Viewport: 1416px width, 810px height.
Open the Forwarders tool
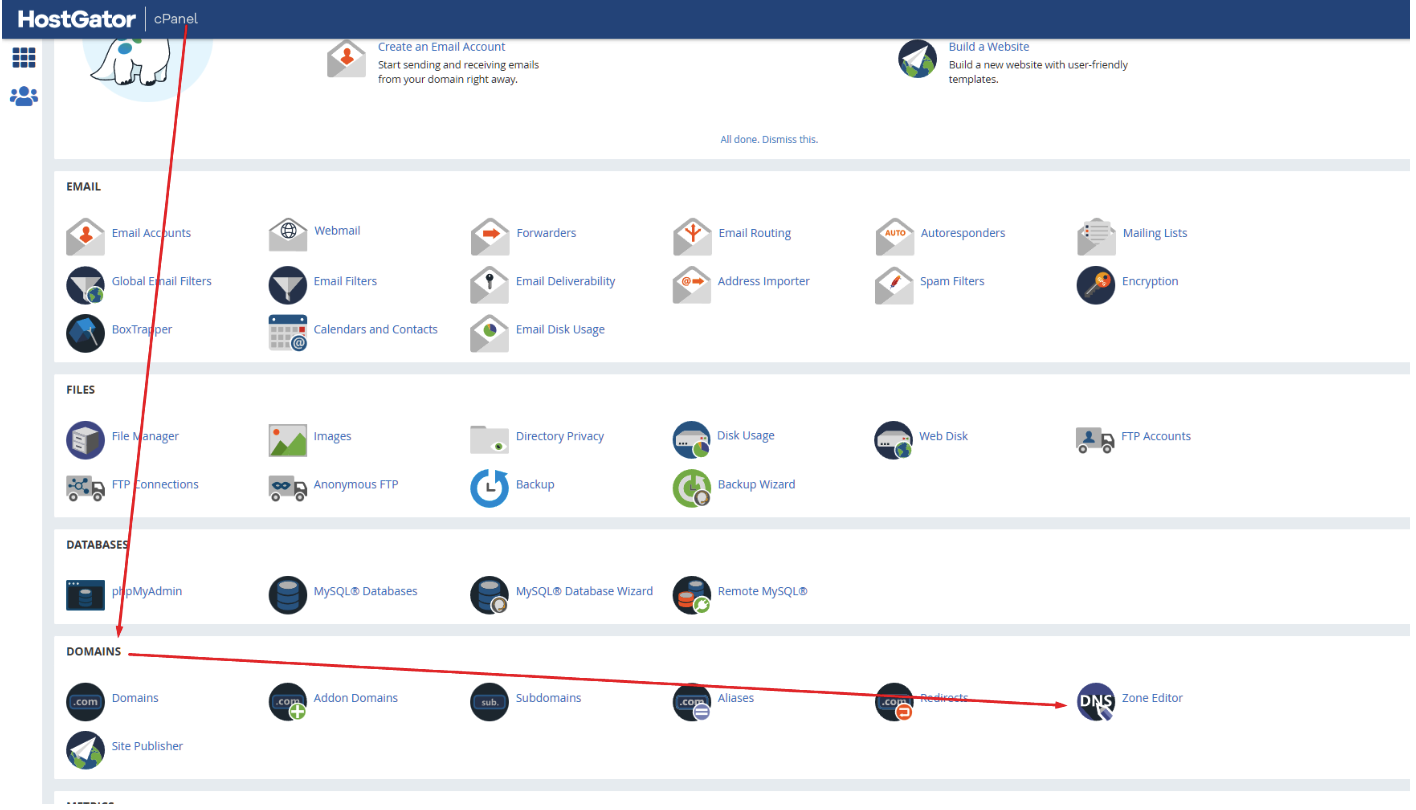pos(489,235)
